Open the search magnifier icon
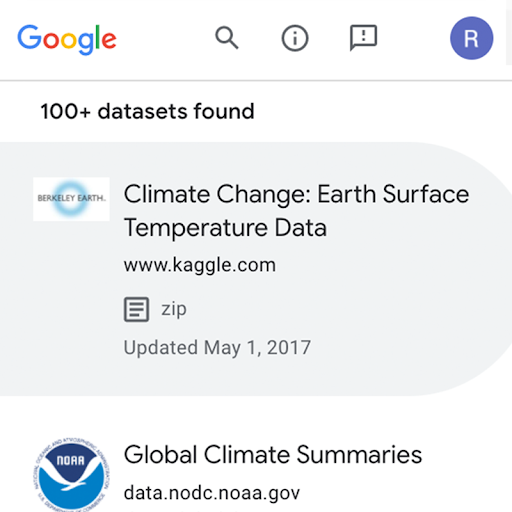Viewport: 512px width, 512px height. click(x=227, y=38)
